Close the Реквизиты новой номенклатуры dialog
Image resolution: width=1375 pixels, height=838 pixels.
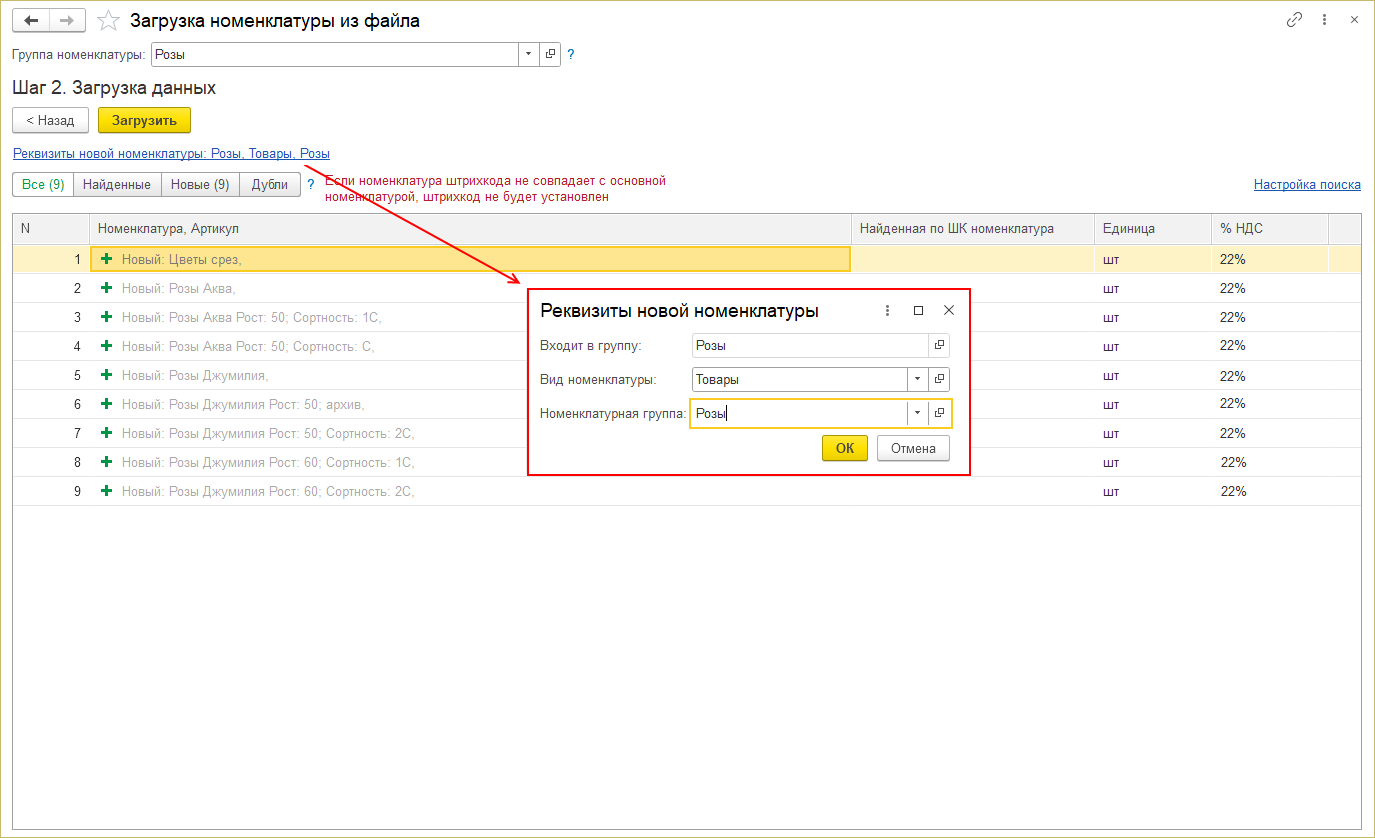coord(949,310)
